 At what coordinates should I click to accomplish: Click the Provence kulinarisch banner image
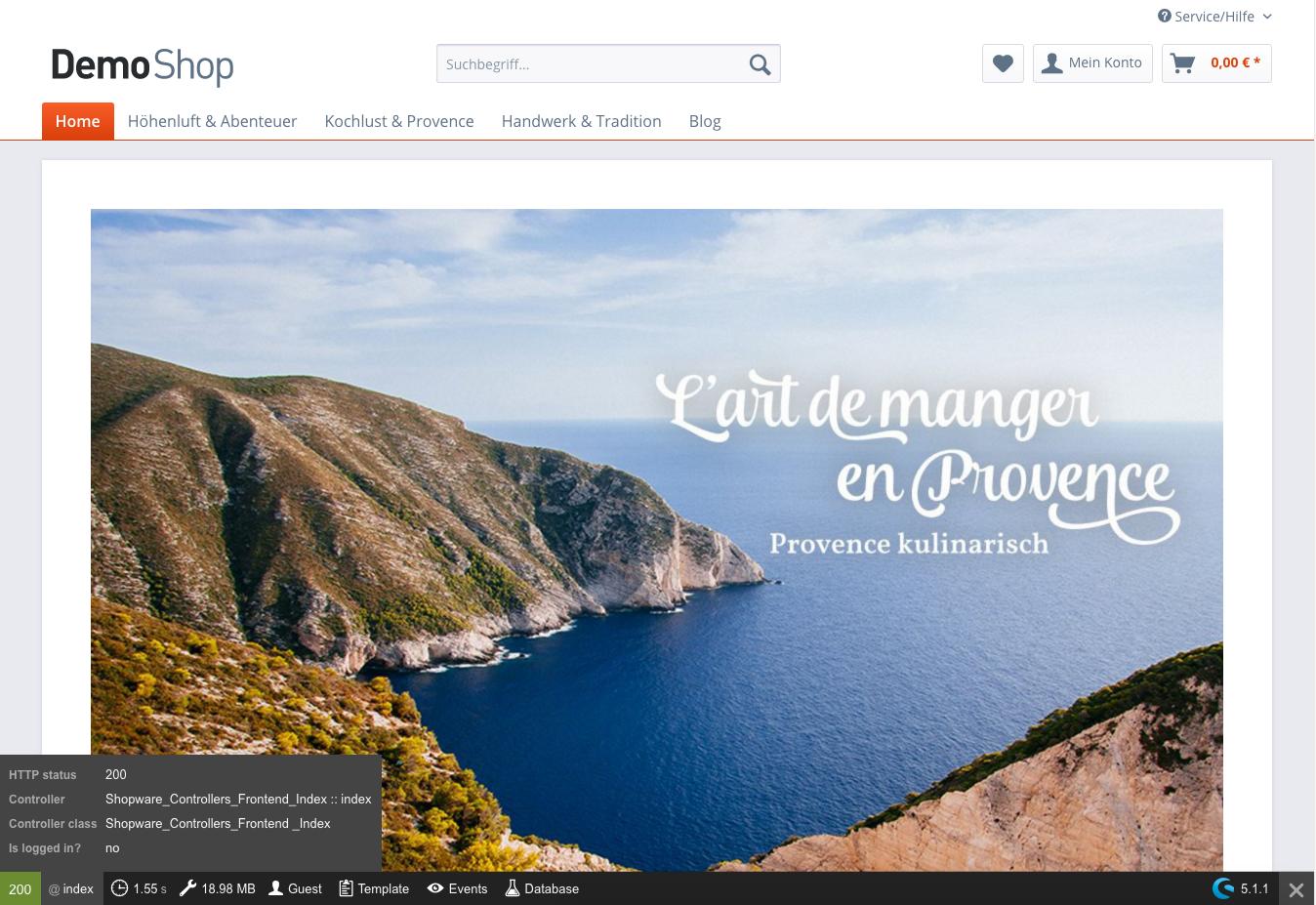[x=656, y=539]
